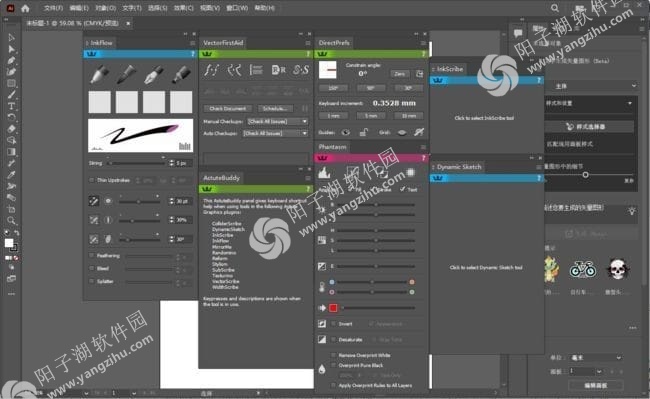Select the Direct Selection tool in toolbar
This screenshot has height=399, width=650.
tap(11, 49)
